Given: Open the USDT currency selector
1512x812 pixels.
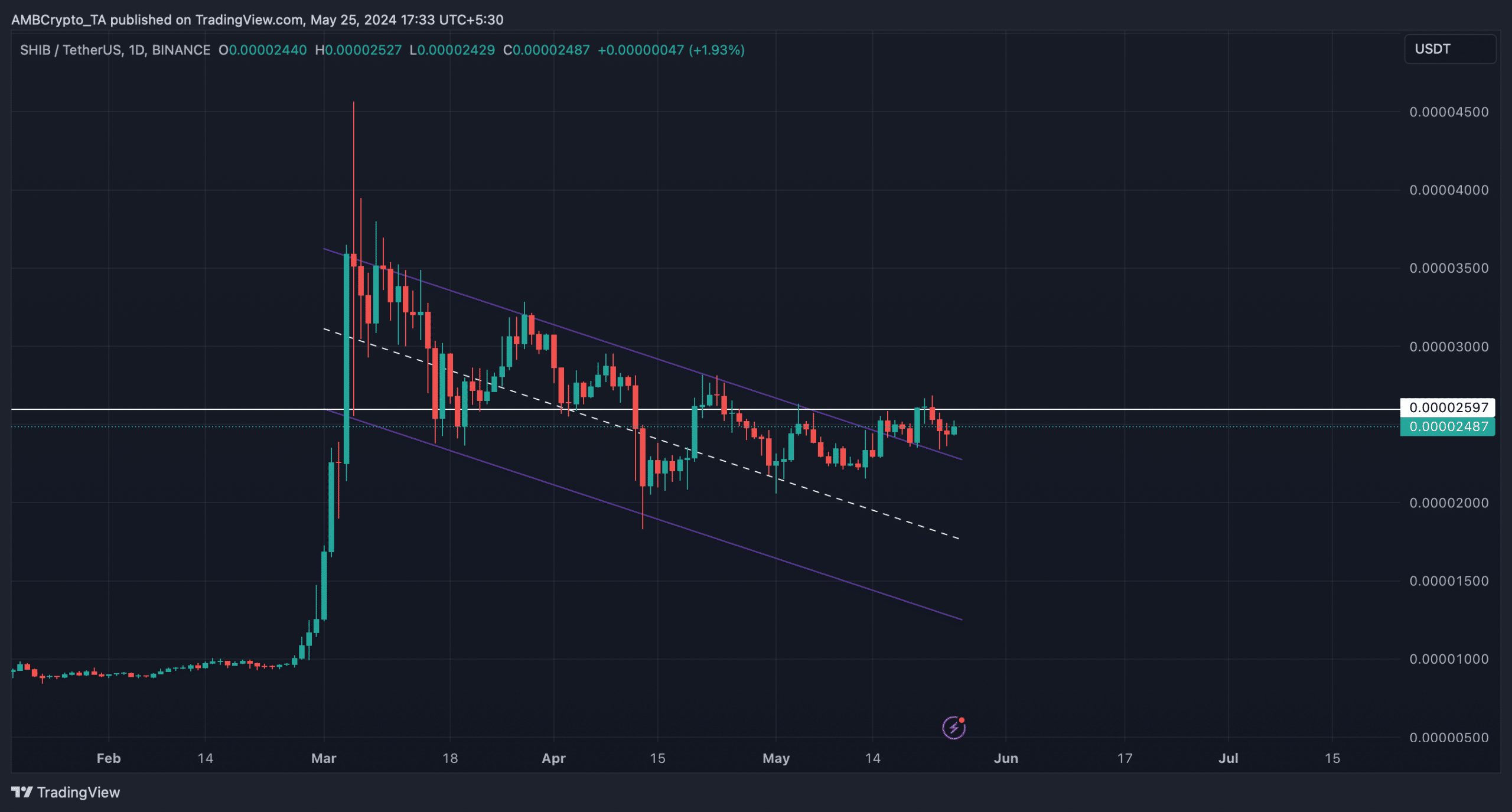Looking at the screenshot, I should click(x=1450, y=49).
